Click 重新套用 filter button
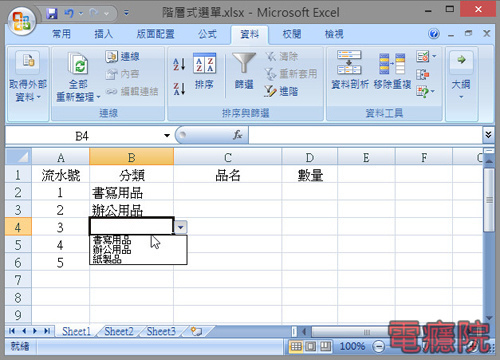This screenshot has width=500, height=360. point(291,74)
